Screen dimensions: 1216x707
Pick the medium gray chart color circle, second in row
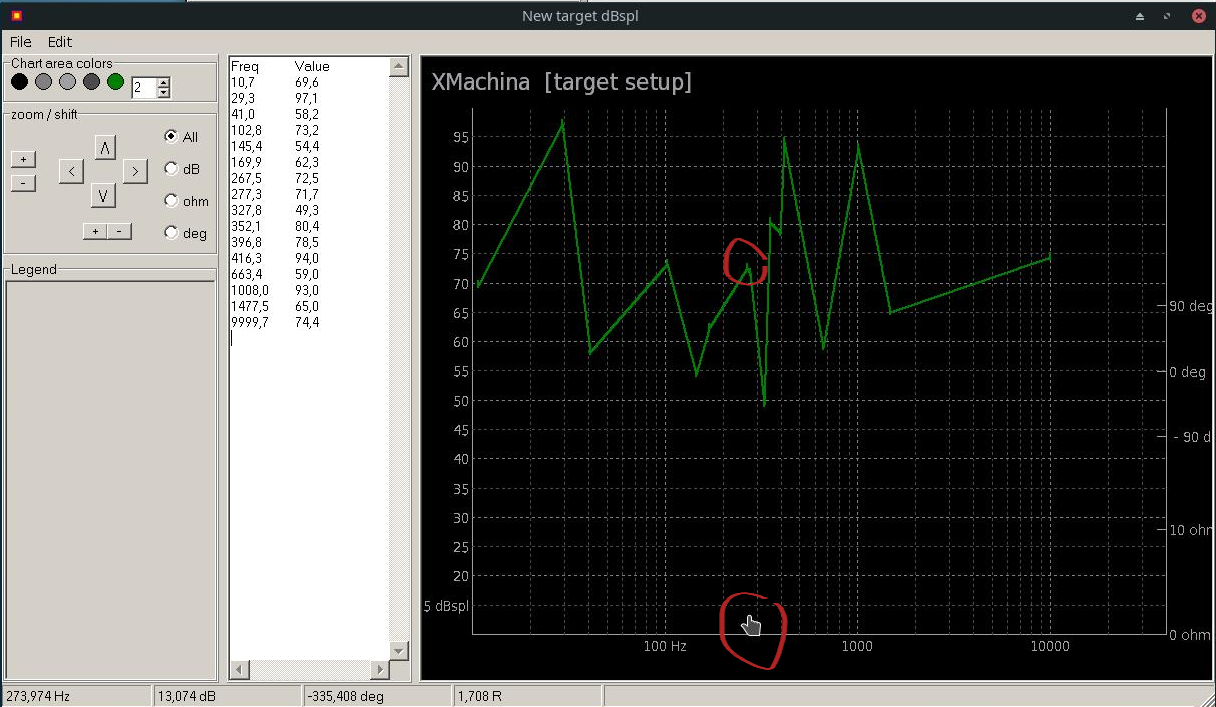[43, 82]
